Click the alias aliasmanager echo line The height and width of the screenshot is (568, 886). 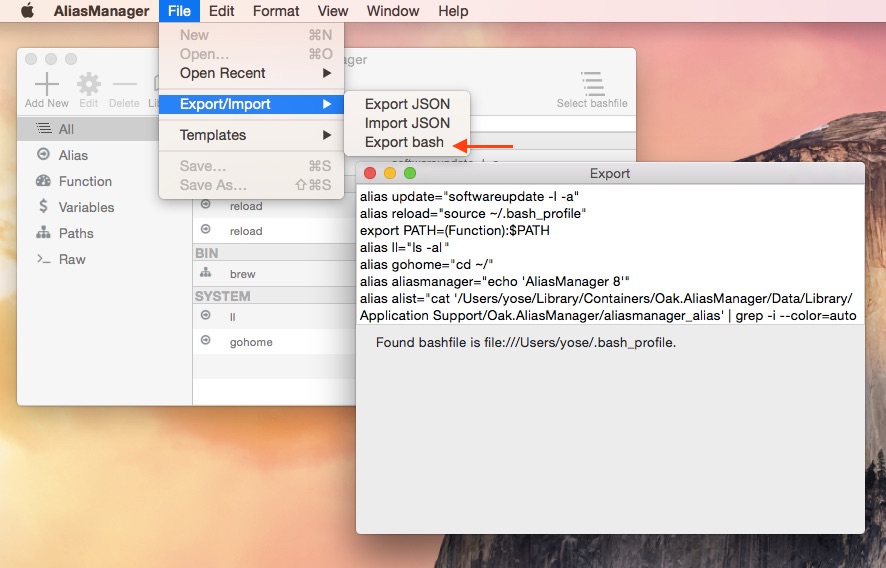pyautogui.click(x=494, y=281)
